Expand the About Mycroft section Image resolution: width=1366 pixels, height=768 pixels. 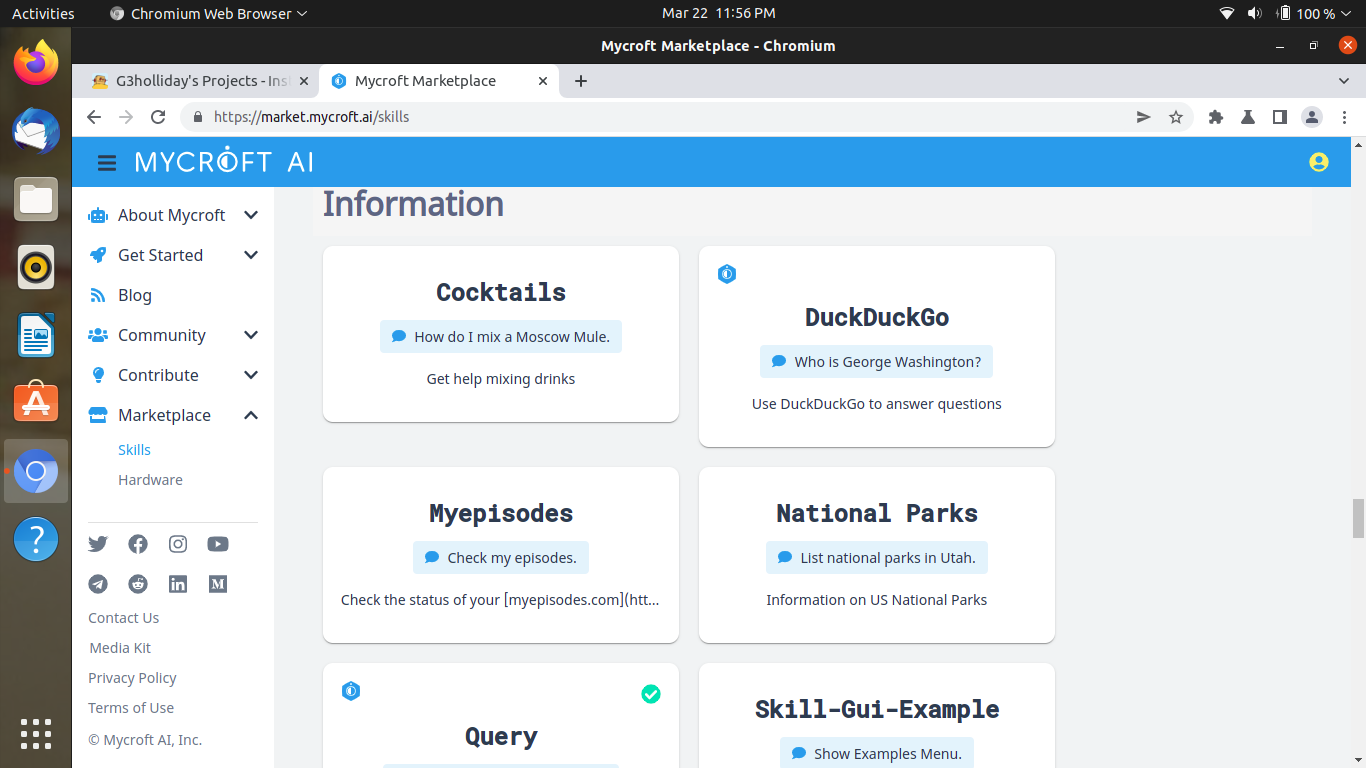pos(251,215)
